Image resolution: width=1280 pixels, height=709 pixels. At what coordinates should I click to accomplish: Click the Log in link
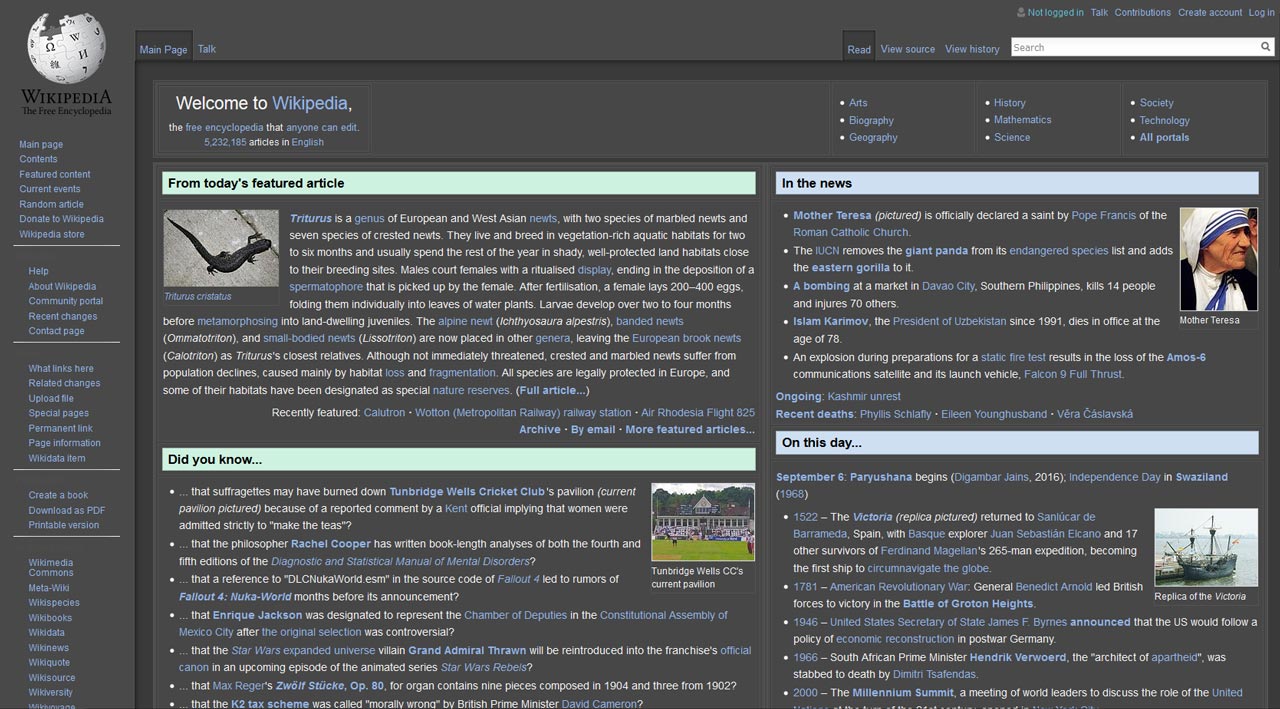(1261, 13)
